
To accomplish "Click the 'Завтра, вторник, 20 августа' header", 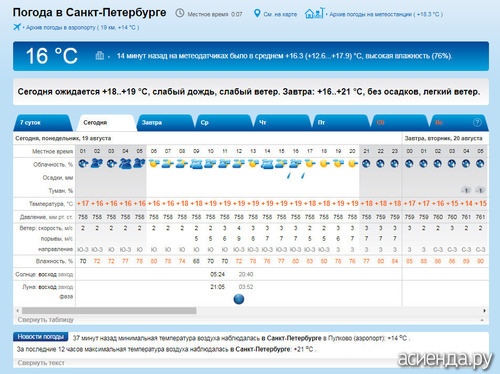I will point(443,138).
